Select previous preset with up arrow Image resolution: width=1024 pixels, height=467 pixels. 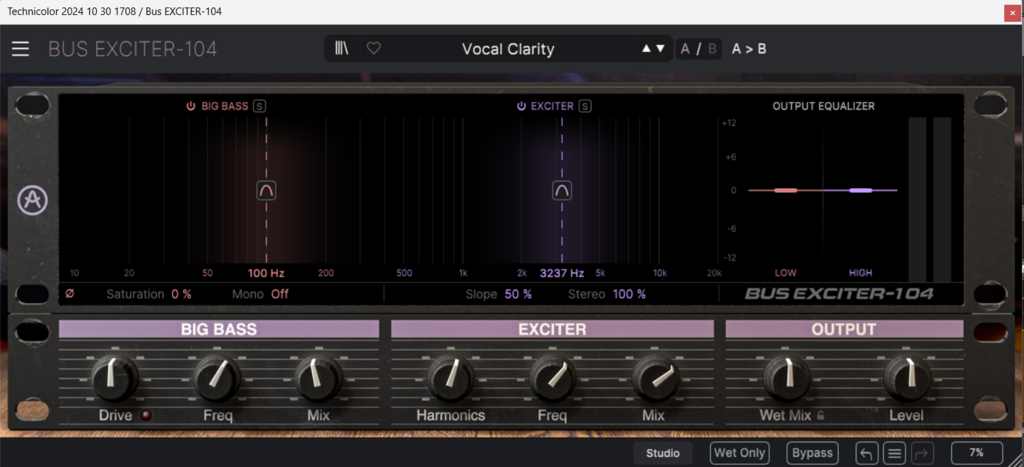(x=646, y=48)
